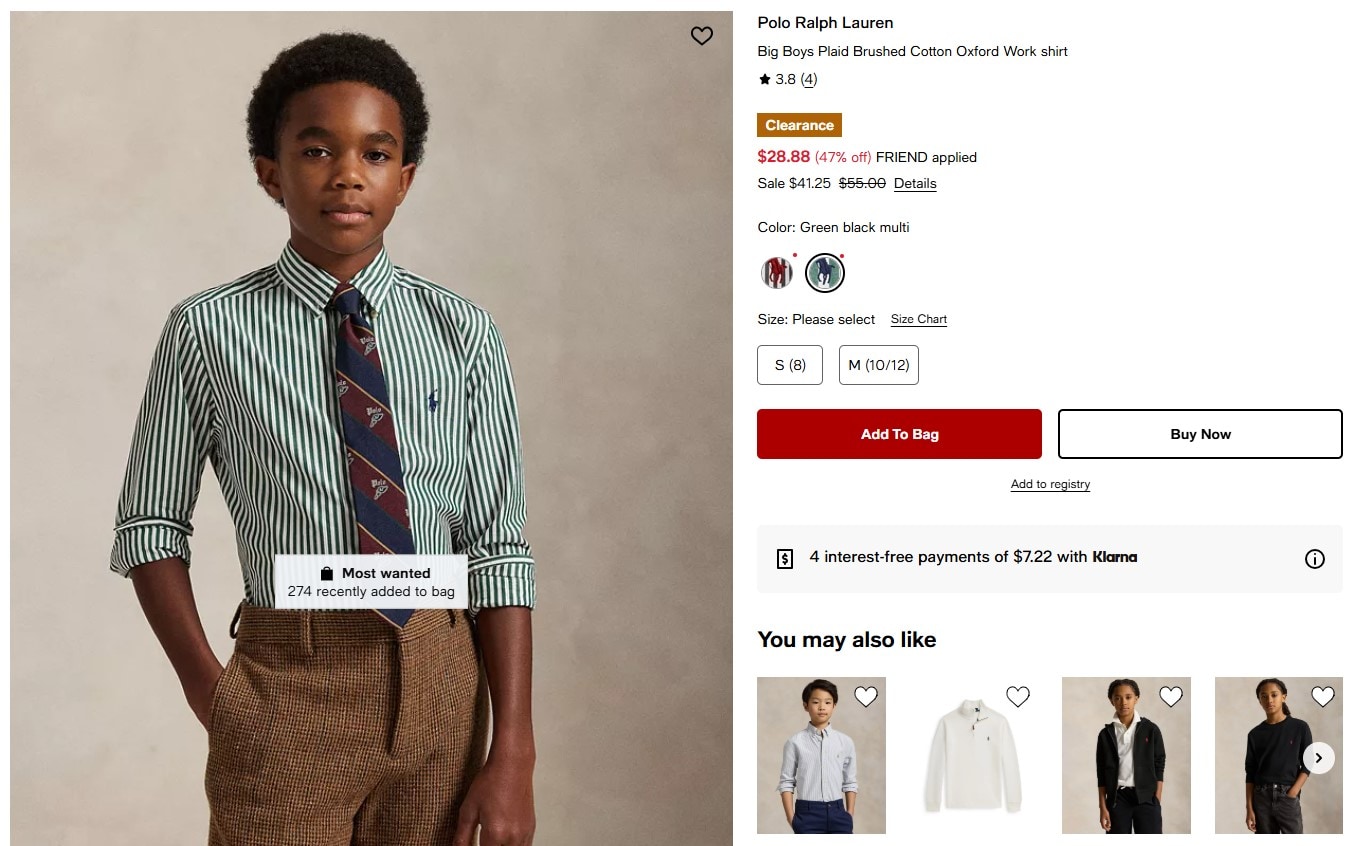Click Buy Now button
The height and width of the screenshot is (846, 1353).
coord(1200,434)
